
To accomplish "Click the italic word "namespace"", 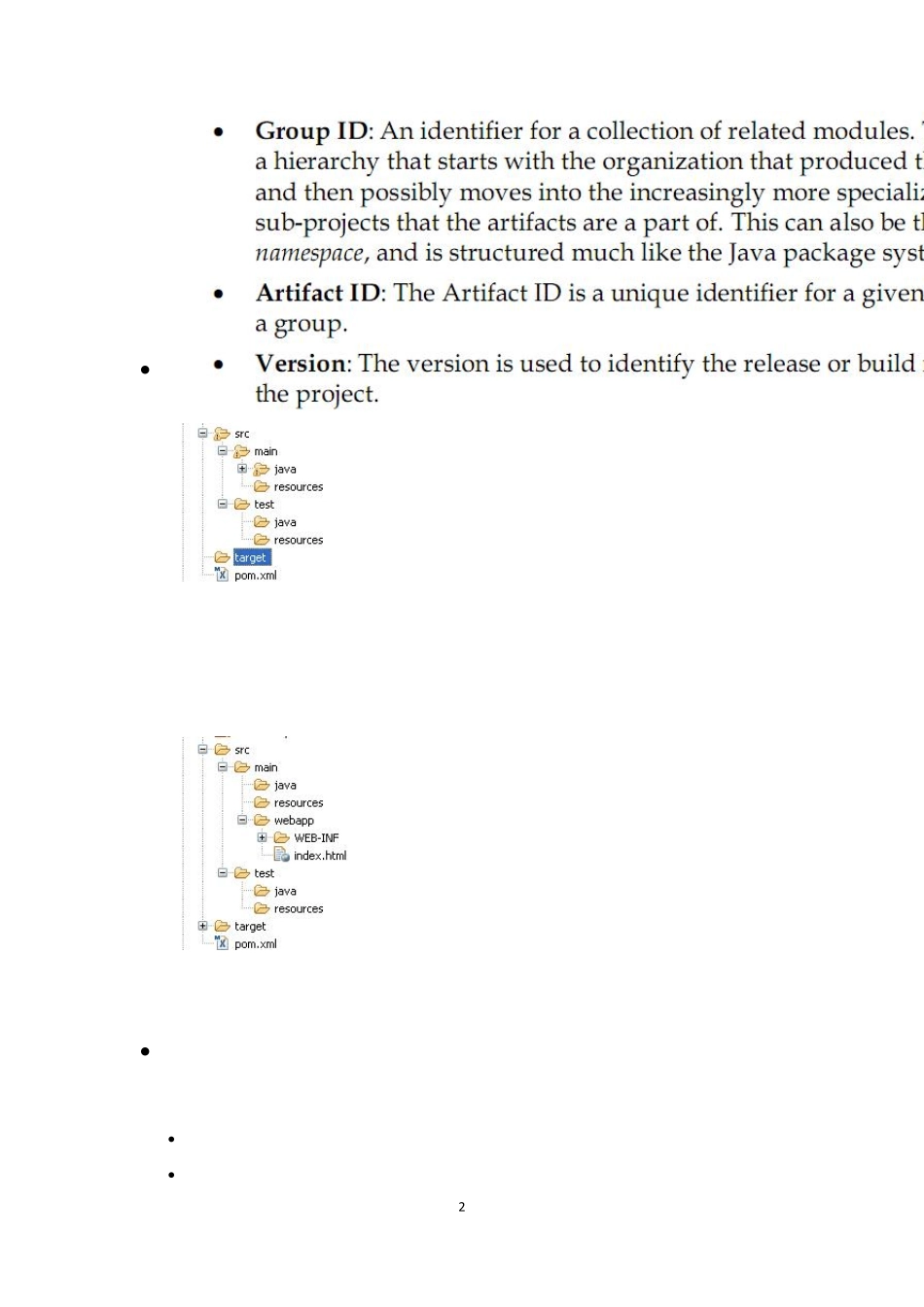I will coord(309,254).
